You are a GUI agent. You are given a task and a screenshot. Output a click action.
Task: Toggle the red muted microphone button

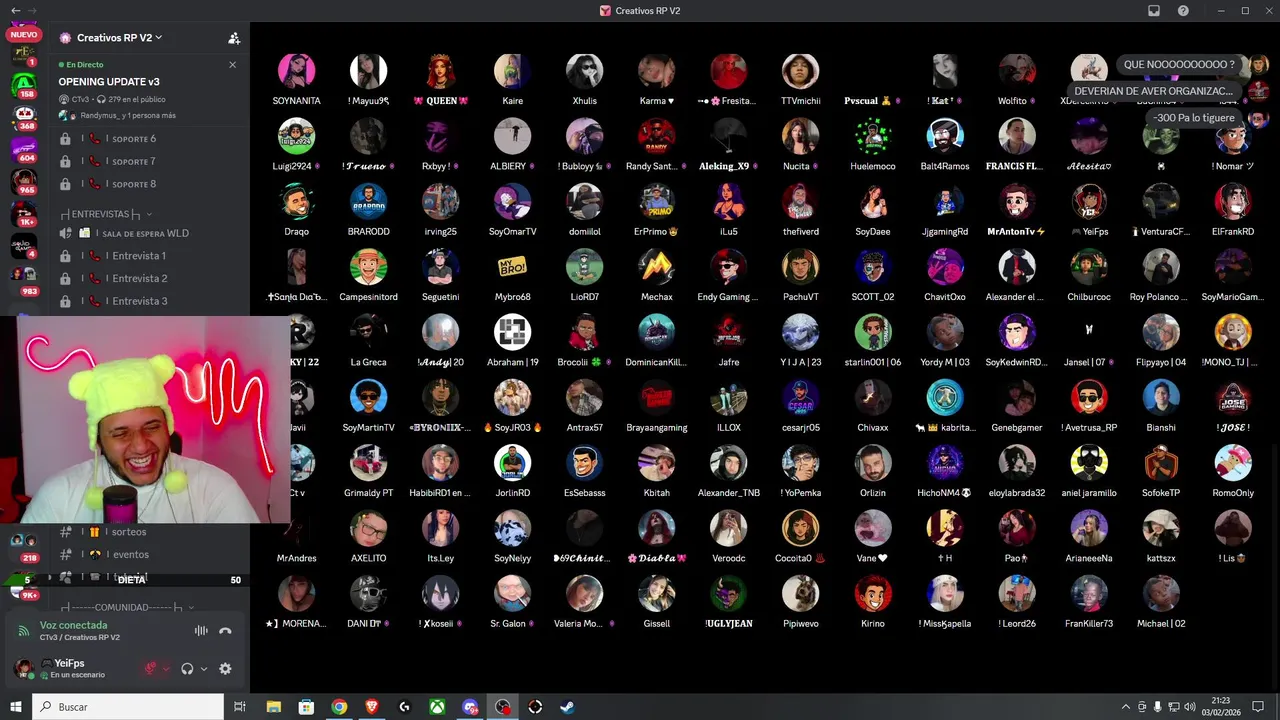(x=152, y=669)
